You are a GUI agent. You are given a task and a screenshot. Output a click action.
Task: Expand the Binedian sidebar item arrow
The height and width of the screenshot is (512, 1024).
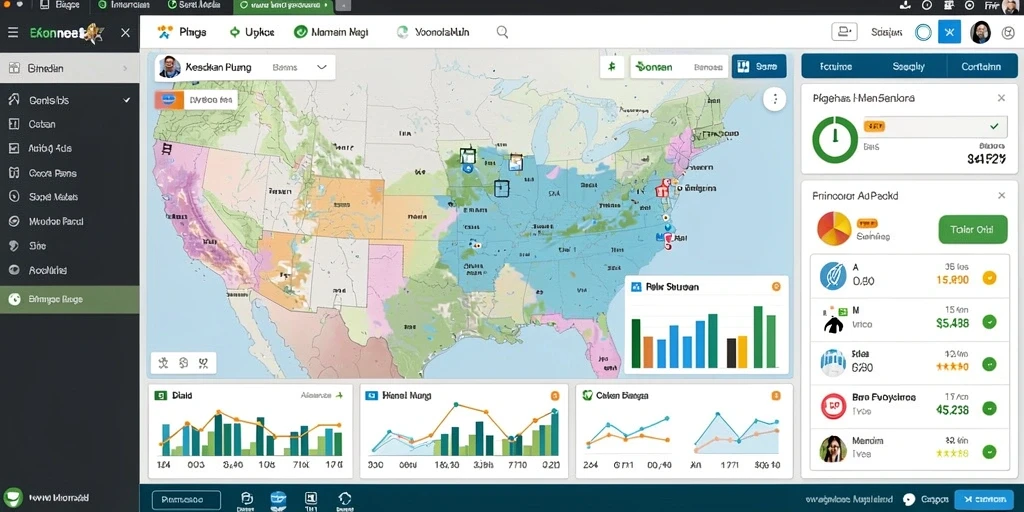click(125, 68)
